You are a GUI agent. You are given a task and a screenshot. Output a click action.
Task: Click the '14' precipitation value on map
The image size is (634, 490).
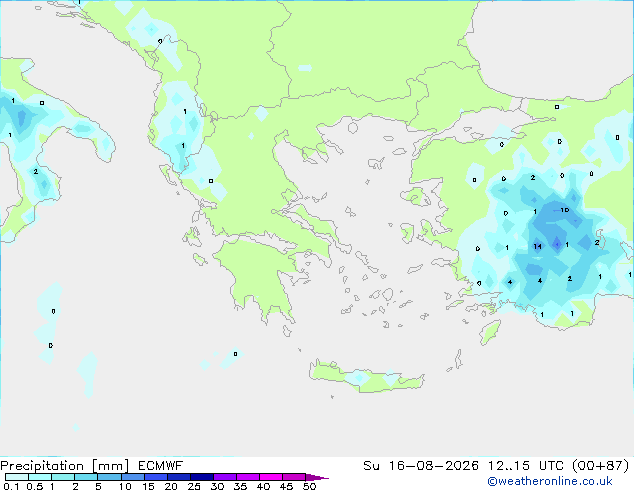pyautogui.click(x=537, y=246)
